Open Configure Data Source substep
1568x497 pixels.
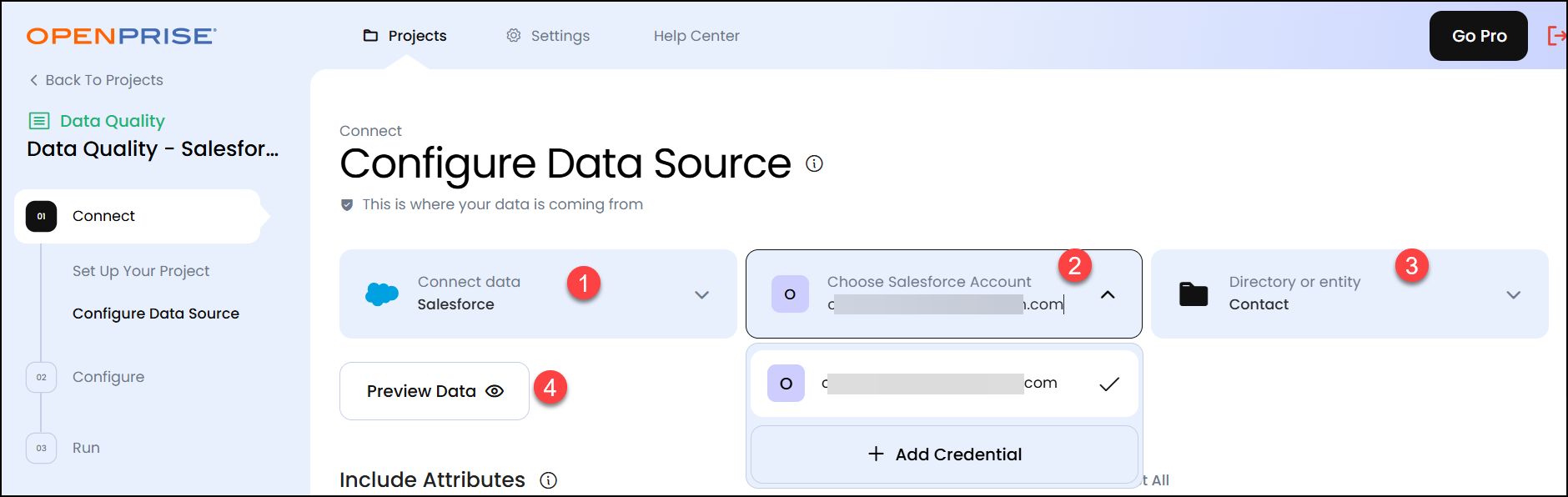point(156,314)
